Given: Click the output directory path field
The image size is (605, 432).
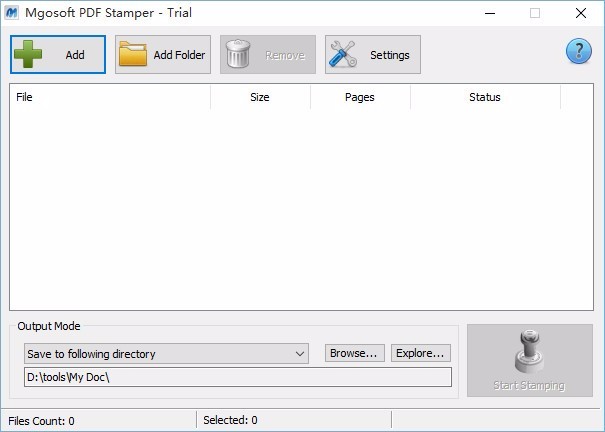Looking at the screenshot, I should pyautogui.click(x=238, y=377).
